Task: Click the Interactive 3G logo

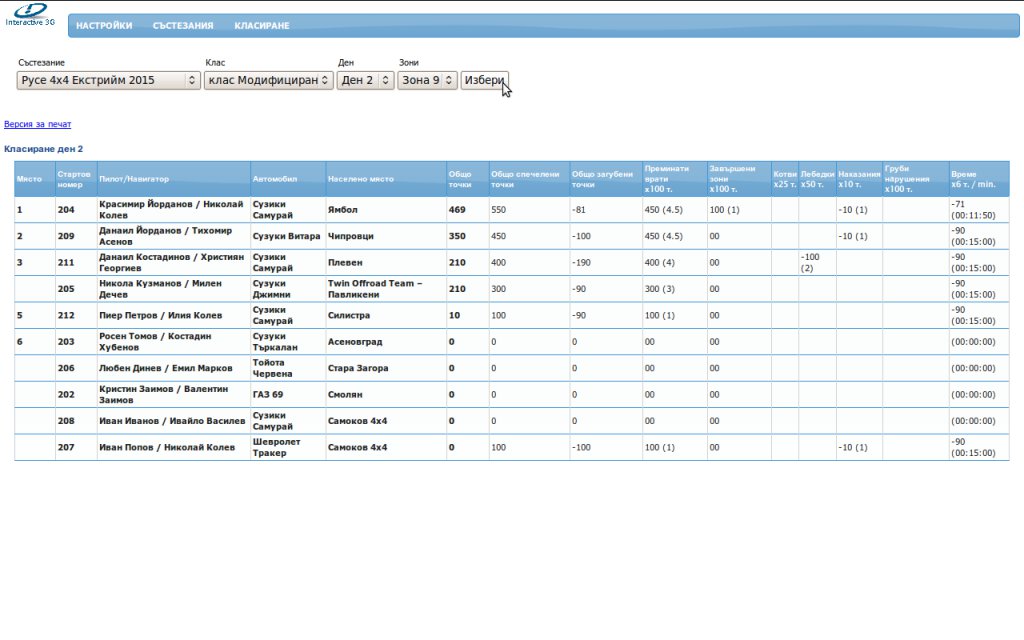Action: click(30, 15)
